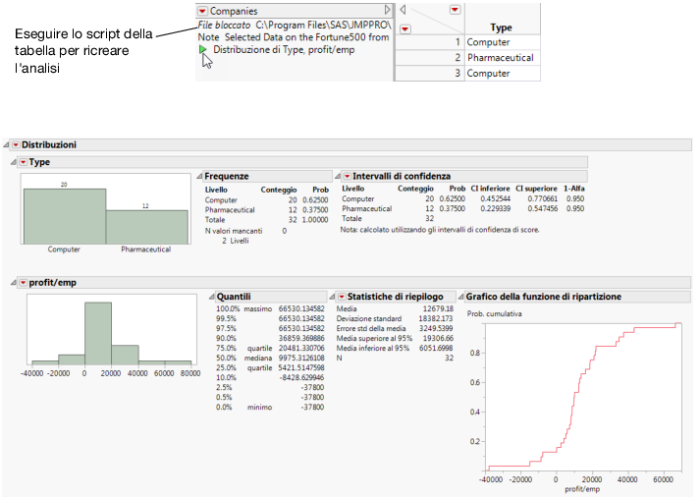Open the columns red triangle menu in grid
Image resolution: width=700 pixels, height=498 pixels.
[x=454, y=10]
